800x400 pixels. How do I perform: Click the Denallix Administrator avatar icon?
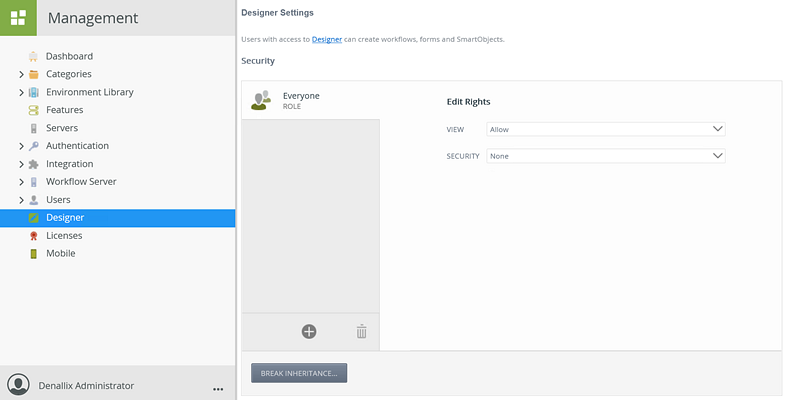tap(18, 385)
